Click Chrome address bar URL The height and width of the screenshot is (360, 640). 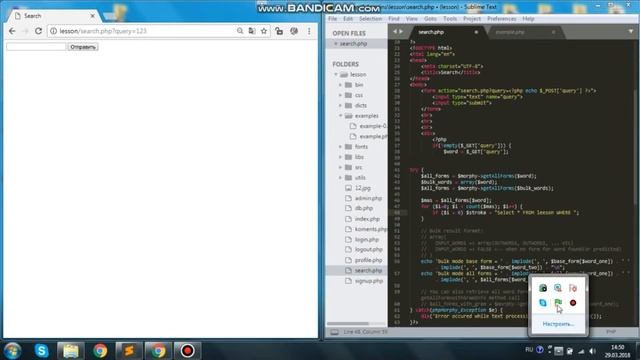pyautogui.click(x=103, y=31)
